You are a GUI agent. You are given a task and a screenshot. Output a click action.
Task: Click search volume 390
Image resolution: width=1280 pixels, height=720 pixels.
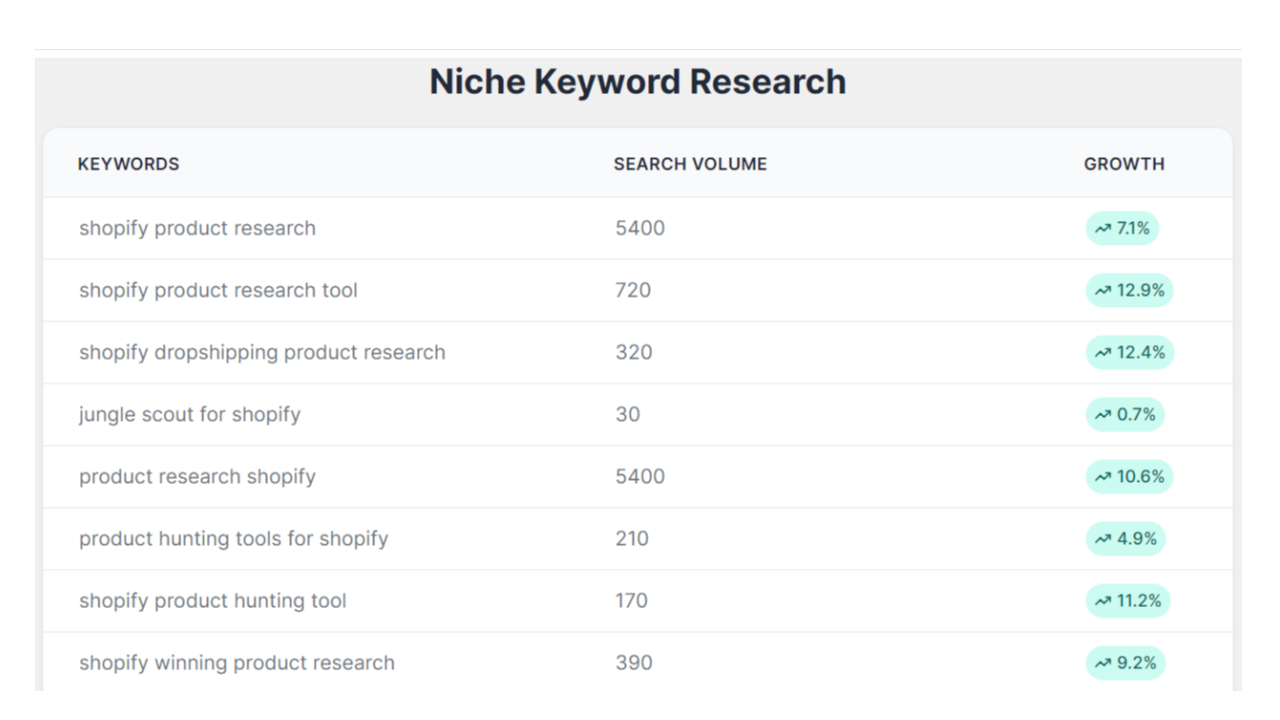[x=634, y=662]
